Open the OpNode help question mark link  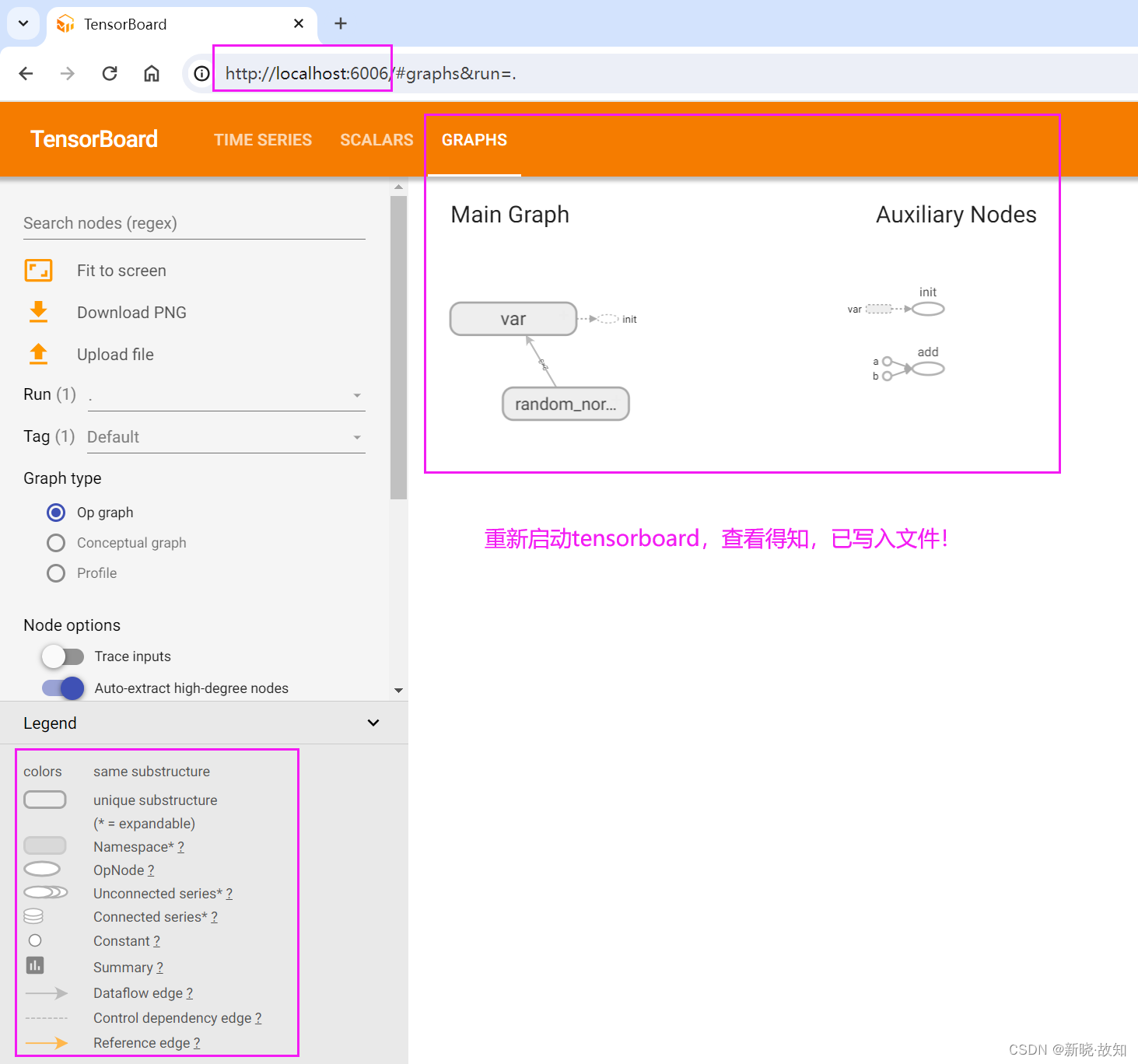click(x=151, y=870)
